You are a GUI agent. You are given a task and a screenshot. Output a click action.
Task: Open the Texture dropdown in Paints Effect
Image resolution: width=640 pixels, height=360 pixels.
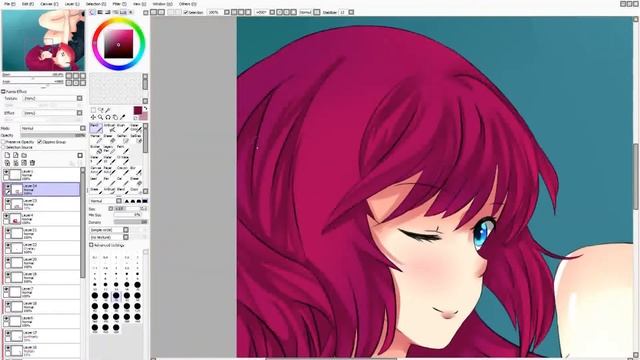coord(52,98)
